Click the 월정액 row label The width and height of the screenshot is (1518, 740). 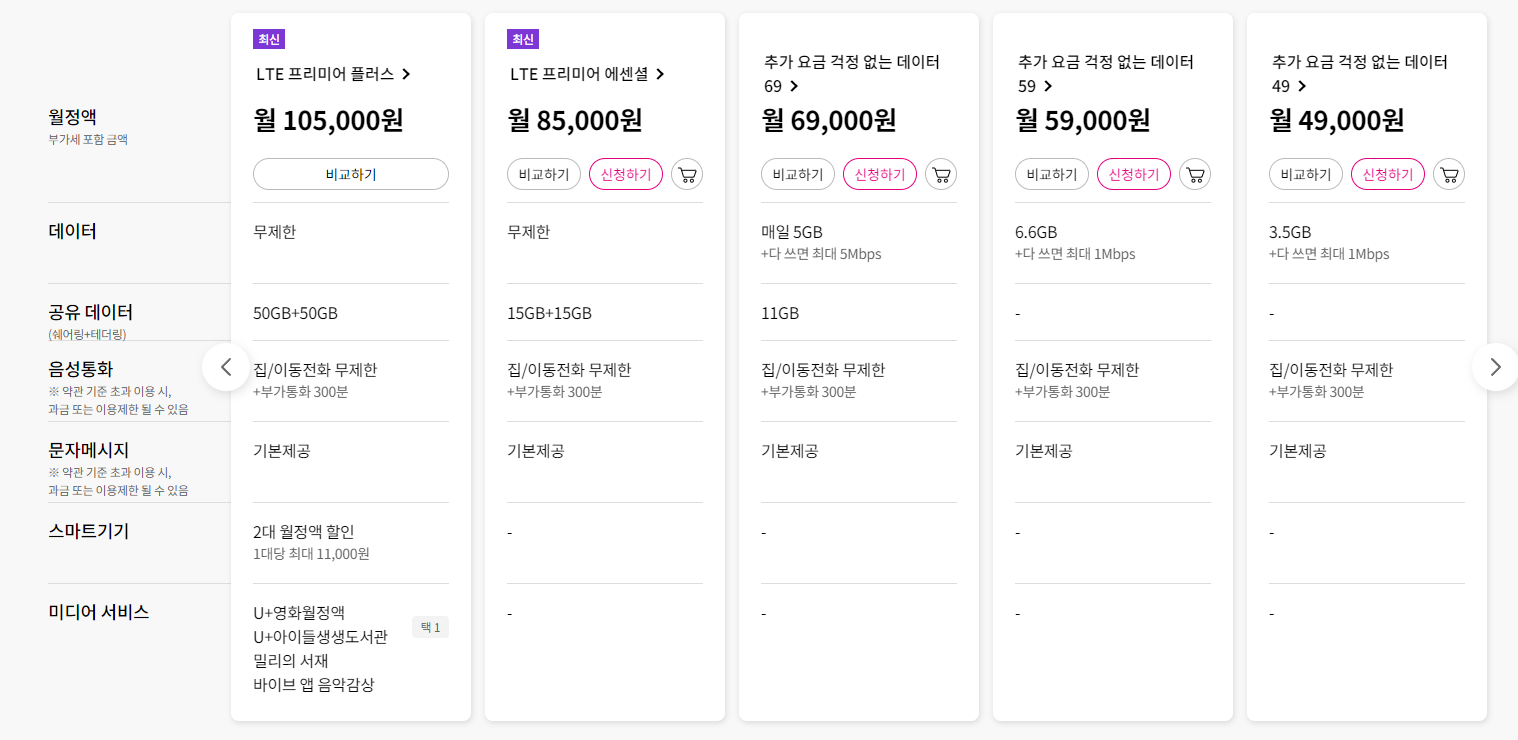73,117
